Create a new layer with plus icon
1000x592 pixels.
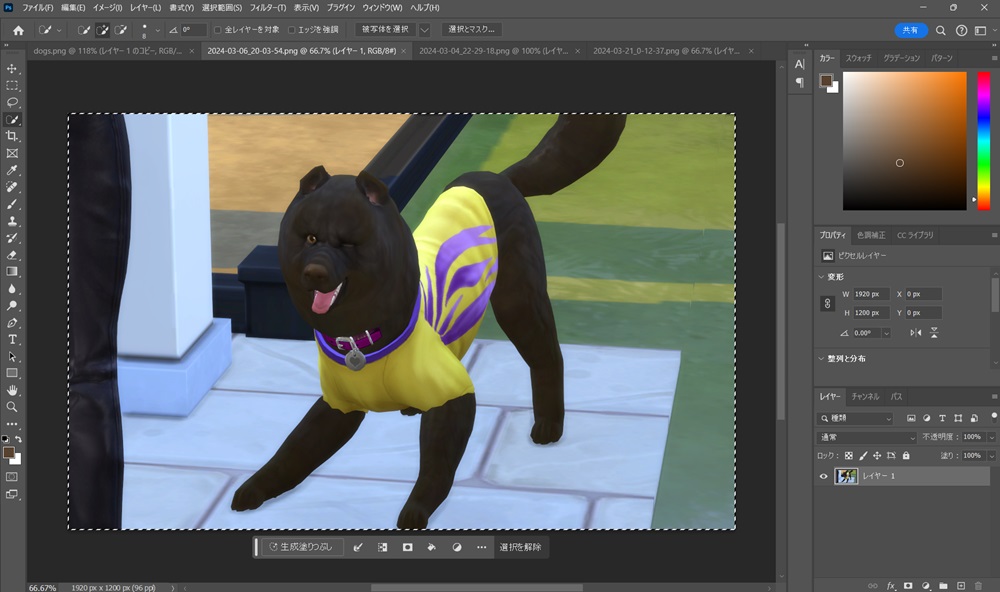pos(960,586)
